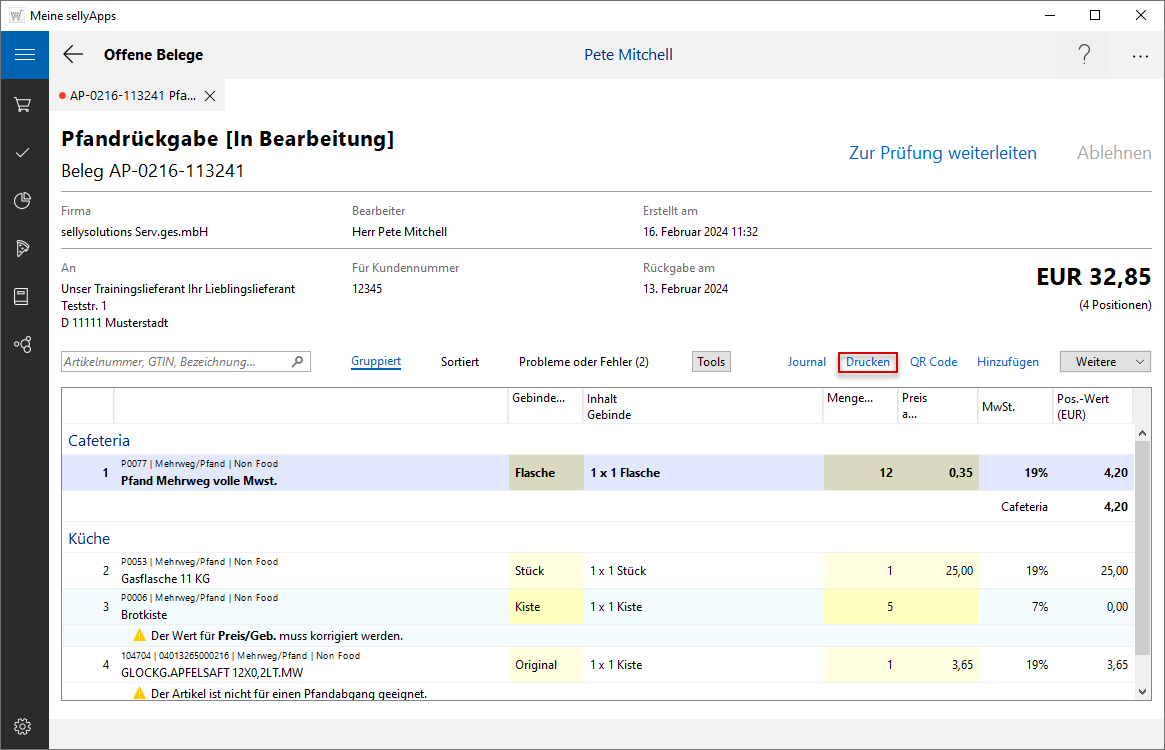Viewport: 1165px width, 750px height.
Task: Click the shopping cart sidebar icon
Action: coord(24,104)
